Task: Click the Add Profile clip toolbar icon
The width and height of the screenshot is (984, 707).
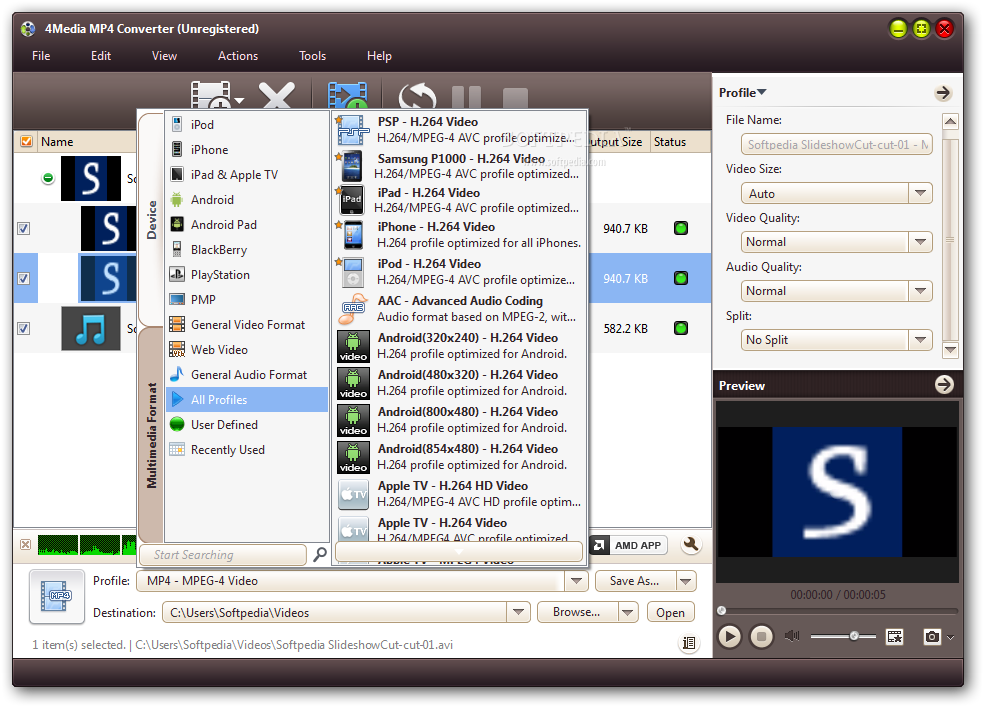Action: tap(348, 96)
